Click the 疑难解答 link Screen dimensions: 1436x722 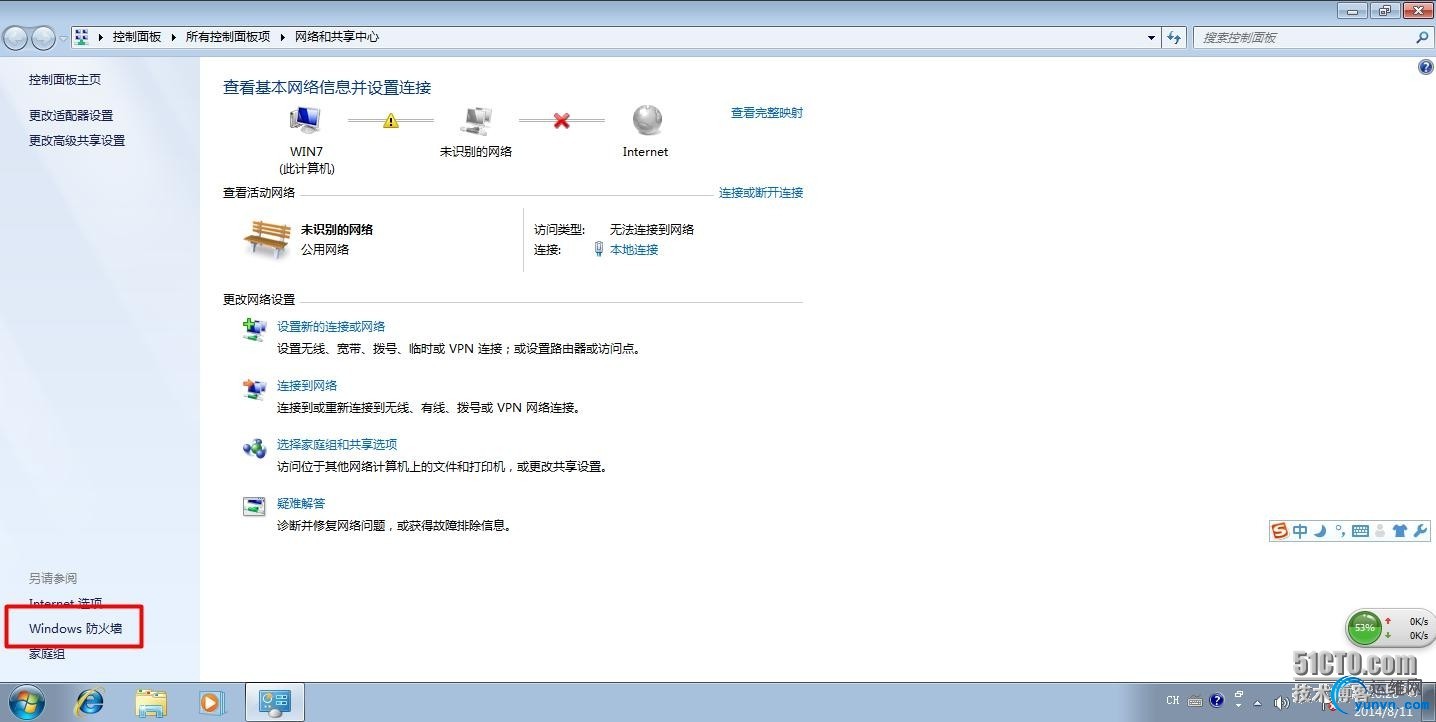[x=301, y=504]
